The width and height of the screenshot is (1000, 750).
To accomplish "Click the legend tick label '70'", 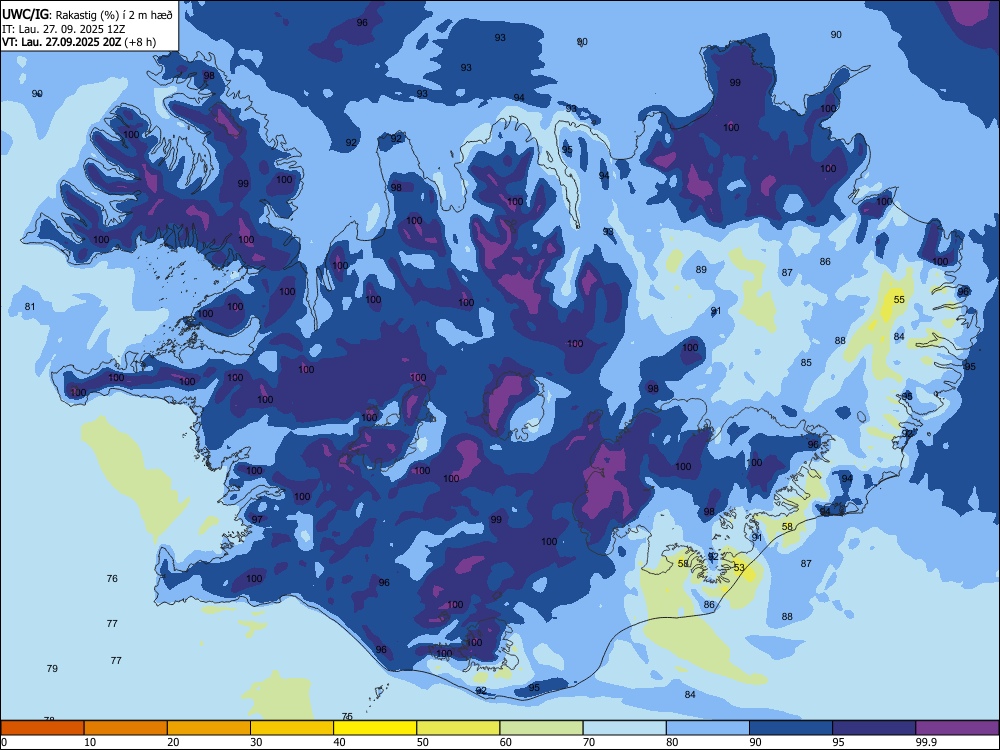I will click(589, 742).
